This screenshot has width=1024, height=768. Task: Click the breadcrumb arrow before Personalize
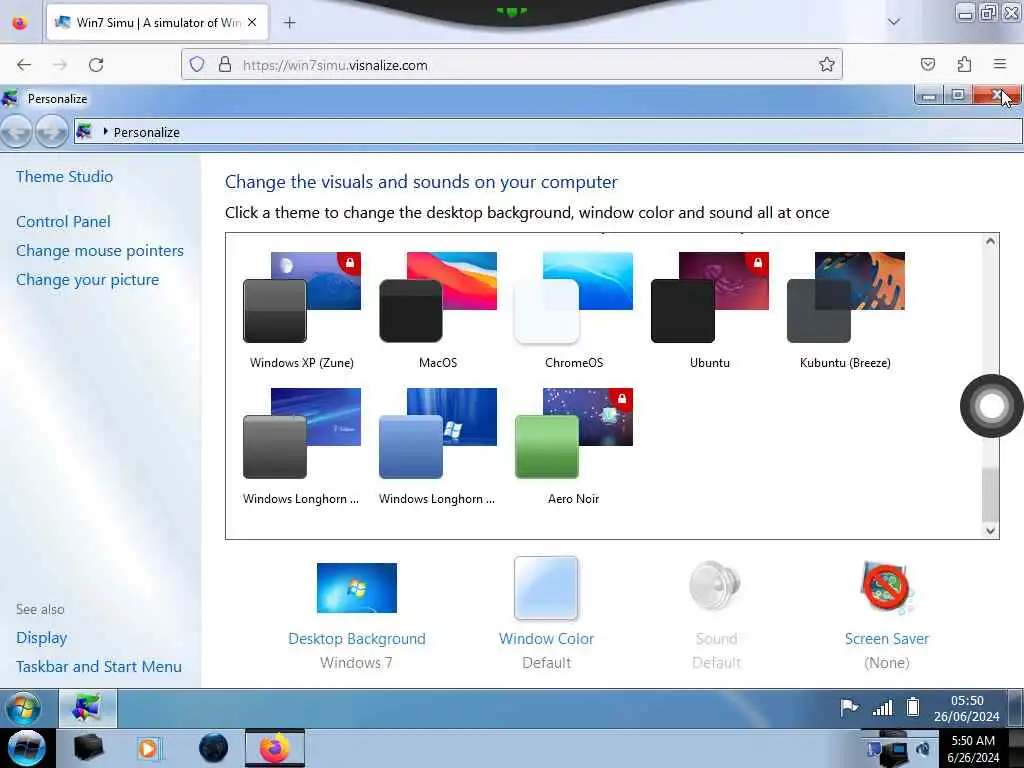click(x=105, y=132)
